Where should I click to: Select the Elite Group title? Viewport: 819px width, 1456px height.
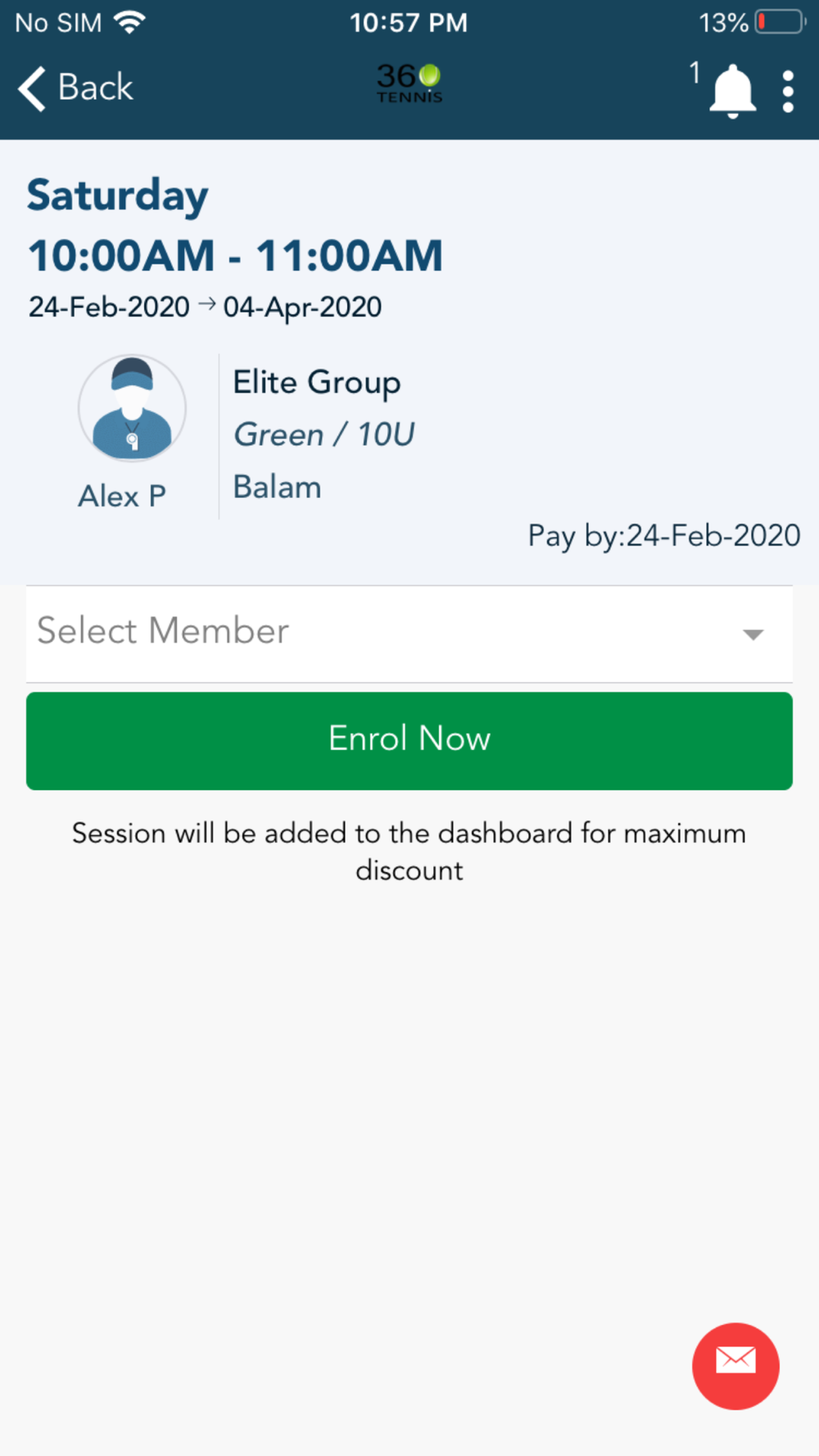click(317, 383)
